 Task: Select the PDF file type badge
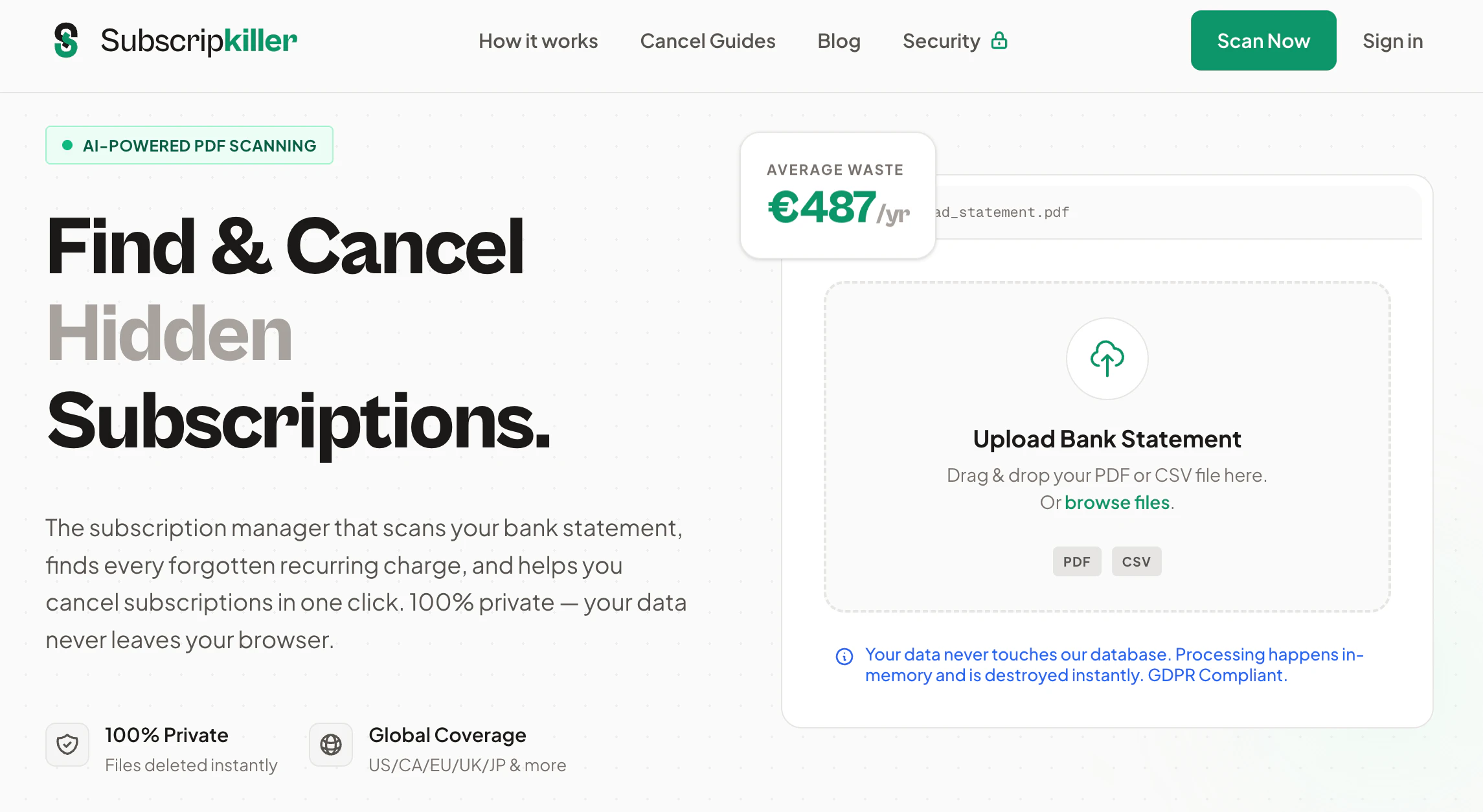click(x=1076, y=561)
